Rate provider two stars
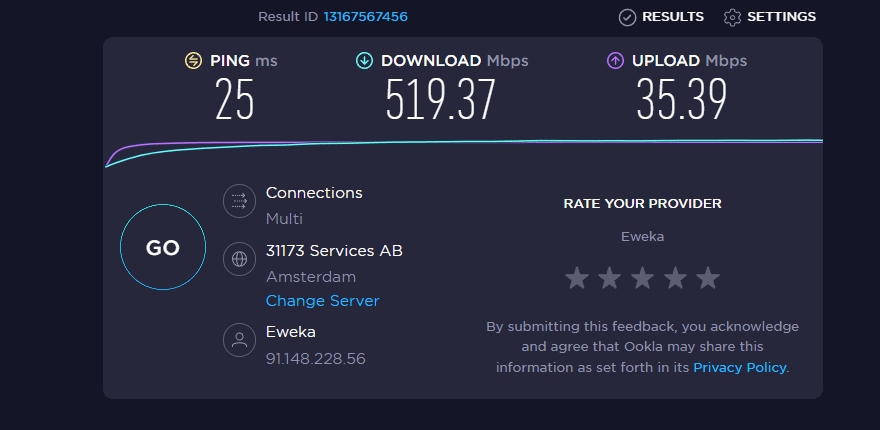This screenshot has width=880, height=430. click(610, 277)
